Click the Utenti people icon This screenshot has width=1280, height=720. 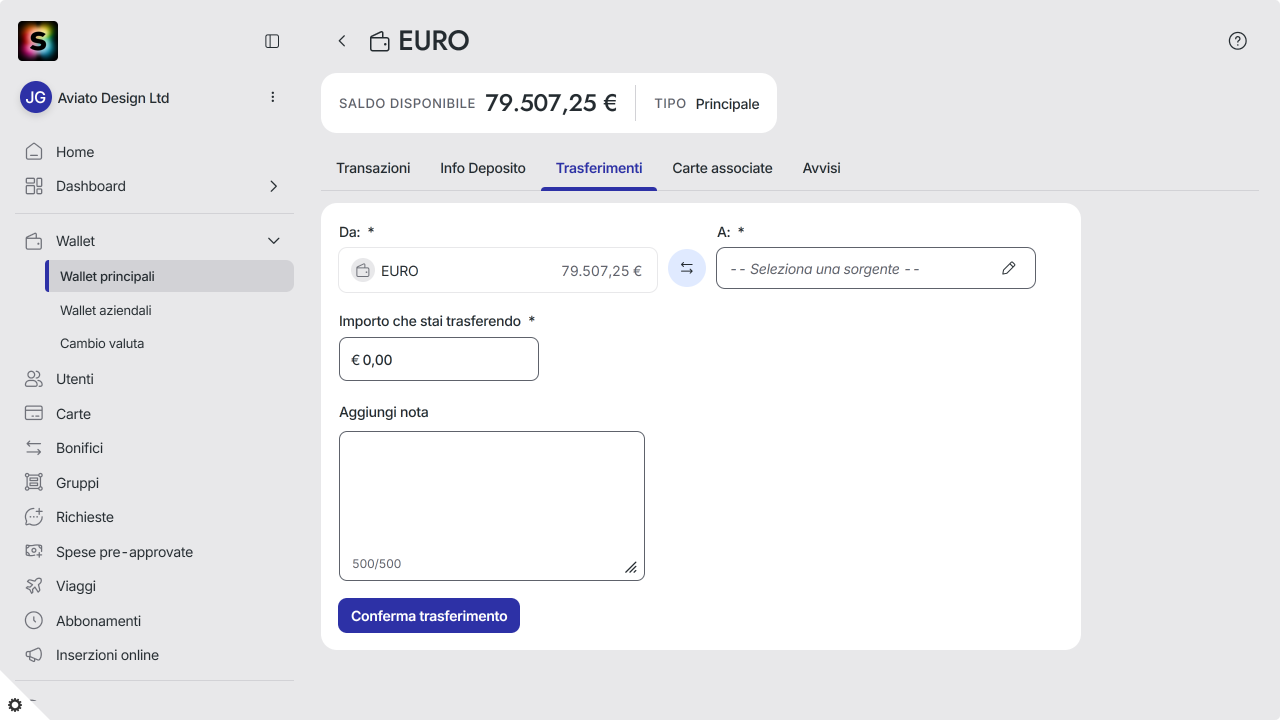34,379
